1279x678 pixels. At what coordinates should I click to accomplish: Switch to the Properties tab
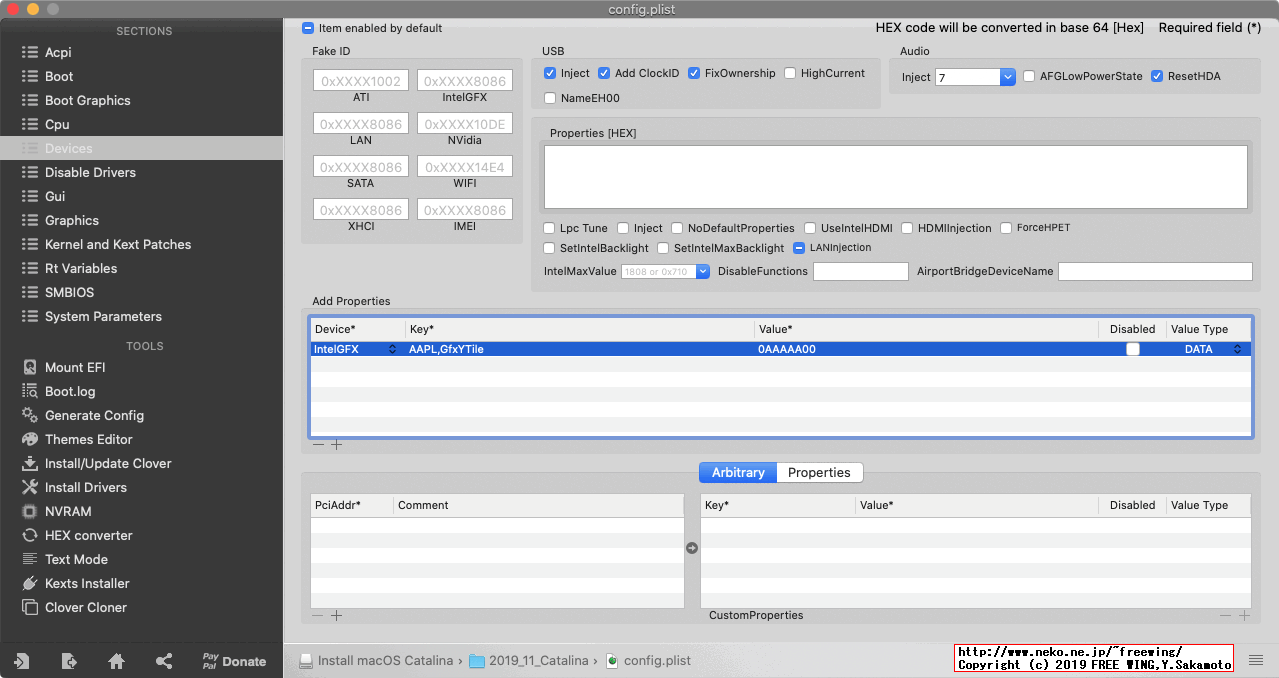(x=819, y=472)
